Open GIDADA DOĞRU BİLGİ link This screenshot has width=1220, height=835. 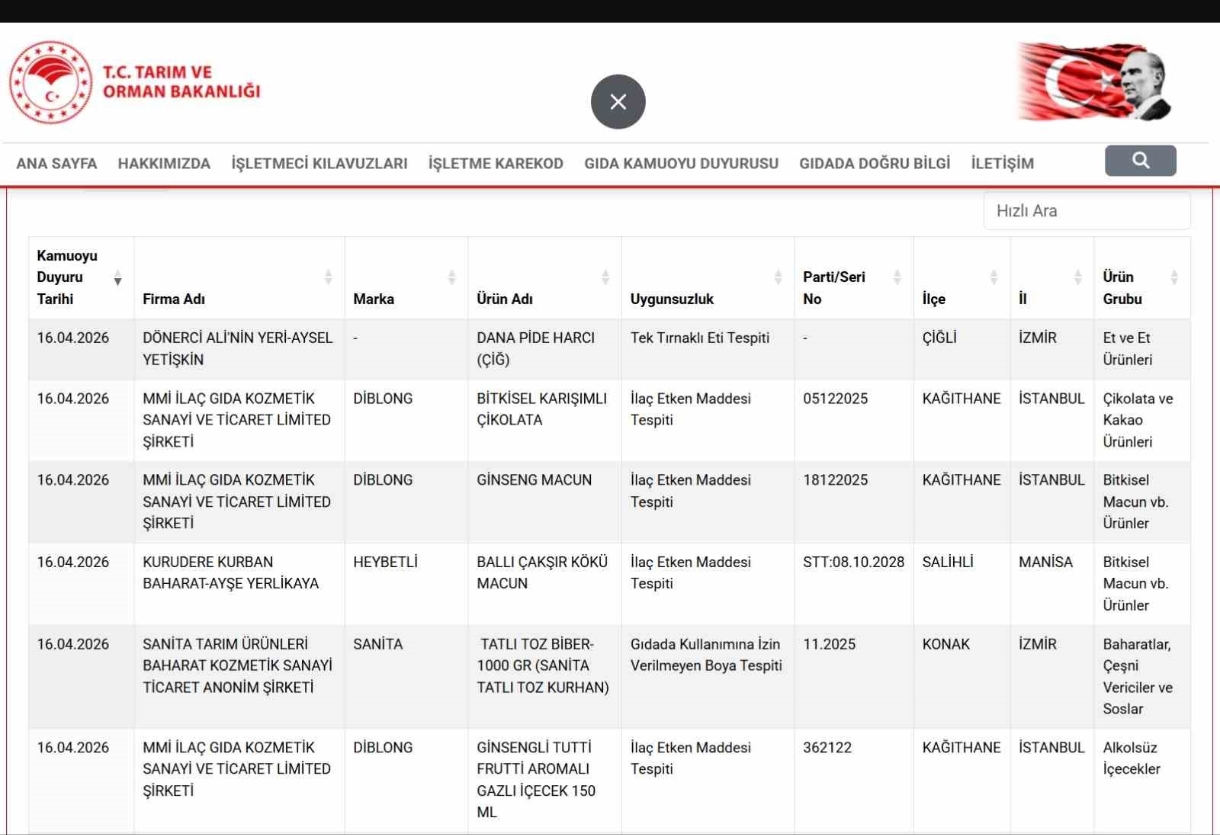pos(874,164)
